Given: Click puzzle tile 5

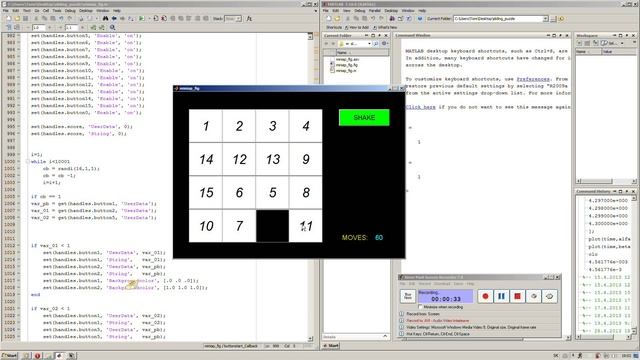Looking at the screenshot, I should coord(272,192).
